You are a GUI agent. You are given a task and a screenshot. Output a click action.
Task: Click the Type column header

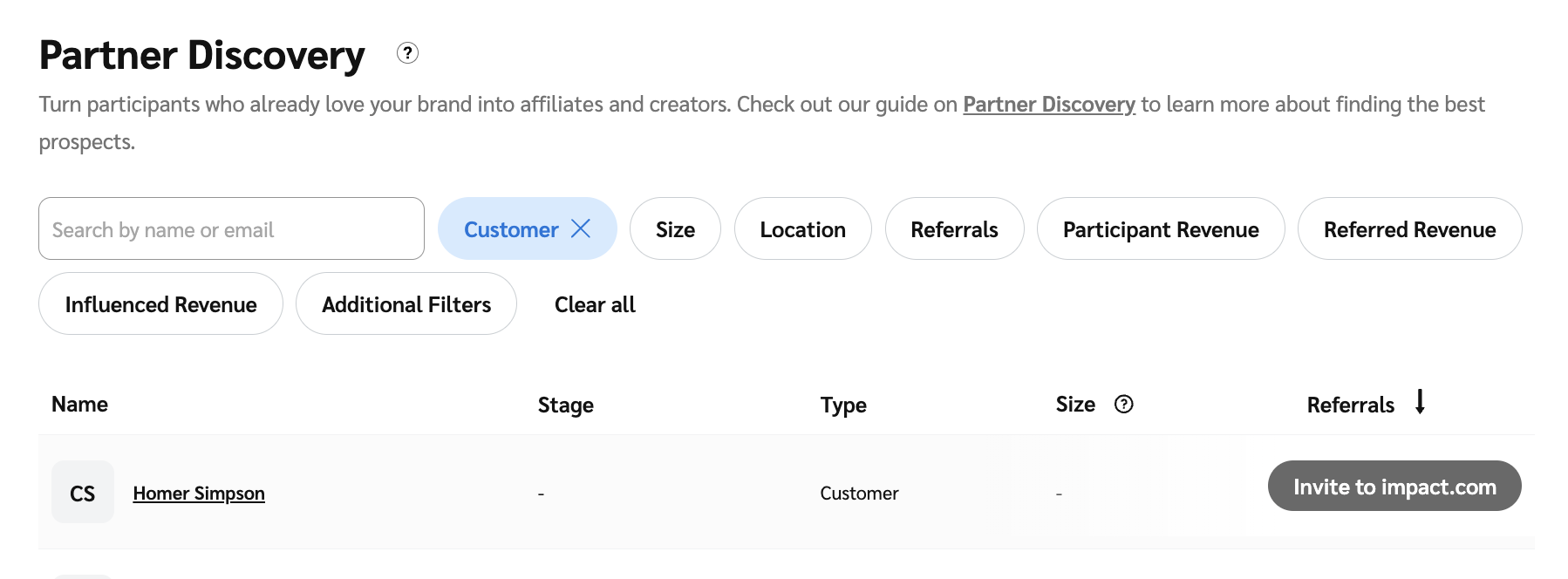(x=842, y=405)
